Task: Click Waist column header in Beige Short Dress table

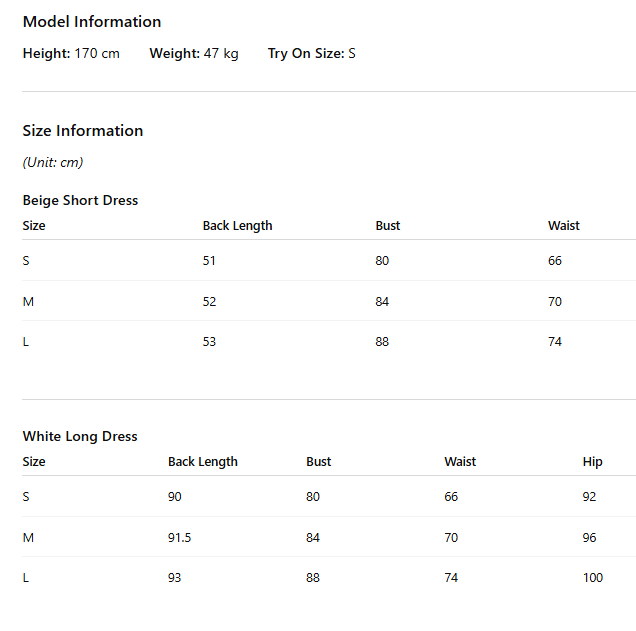Action: tap(563, 226)
